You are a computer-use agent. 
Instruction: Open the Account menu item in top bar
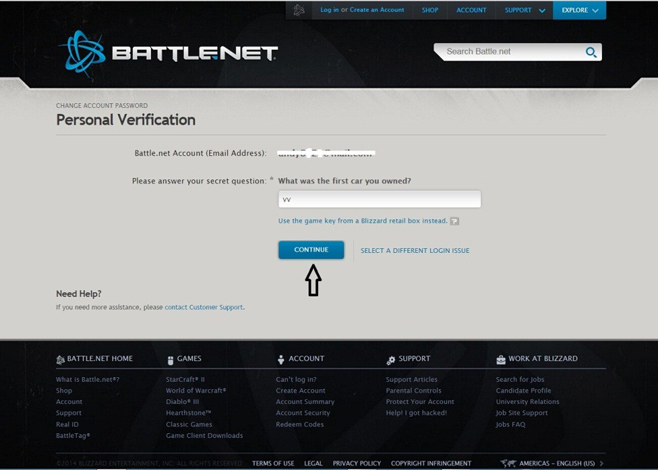click(x=471, y=10)
